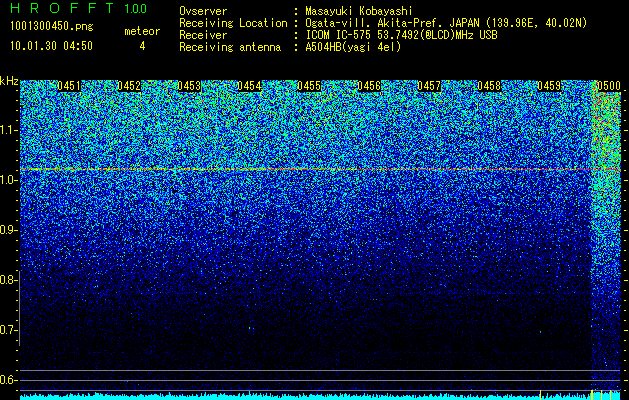Click the 0451 time marker

click(x=69, y=86)
